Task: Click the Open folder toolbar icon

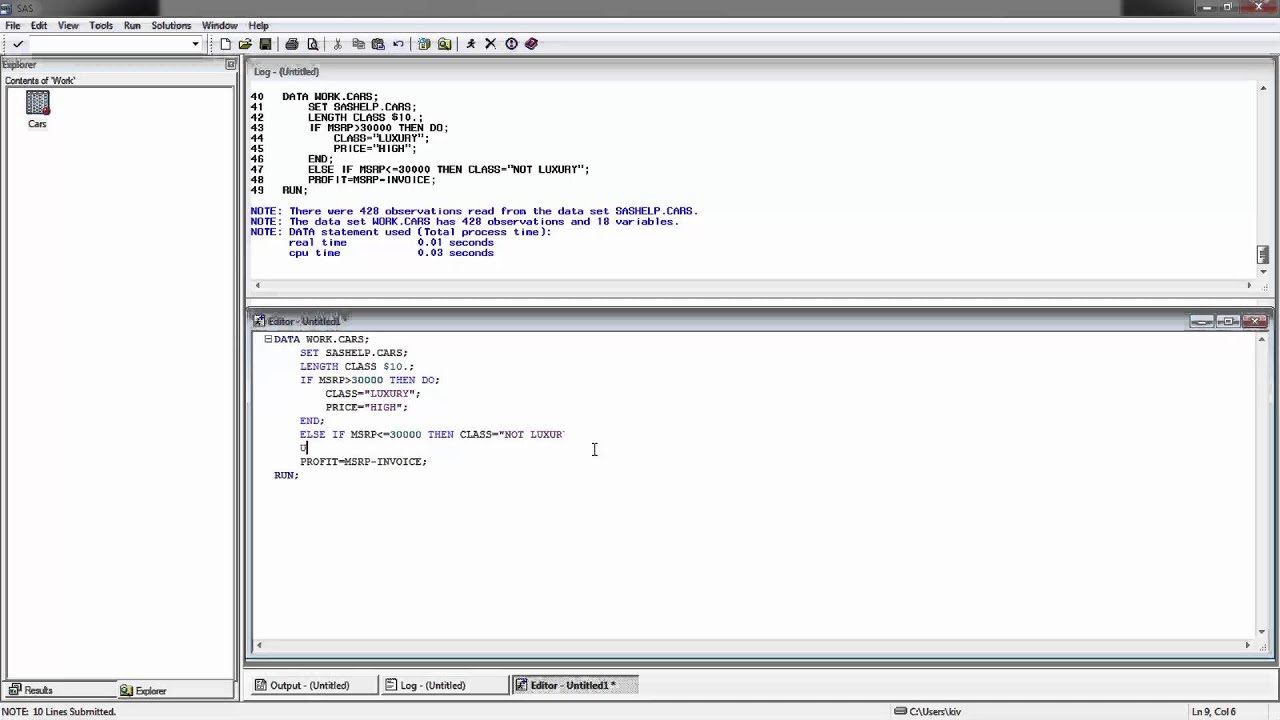Action: [x=245, y=44]
